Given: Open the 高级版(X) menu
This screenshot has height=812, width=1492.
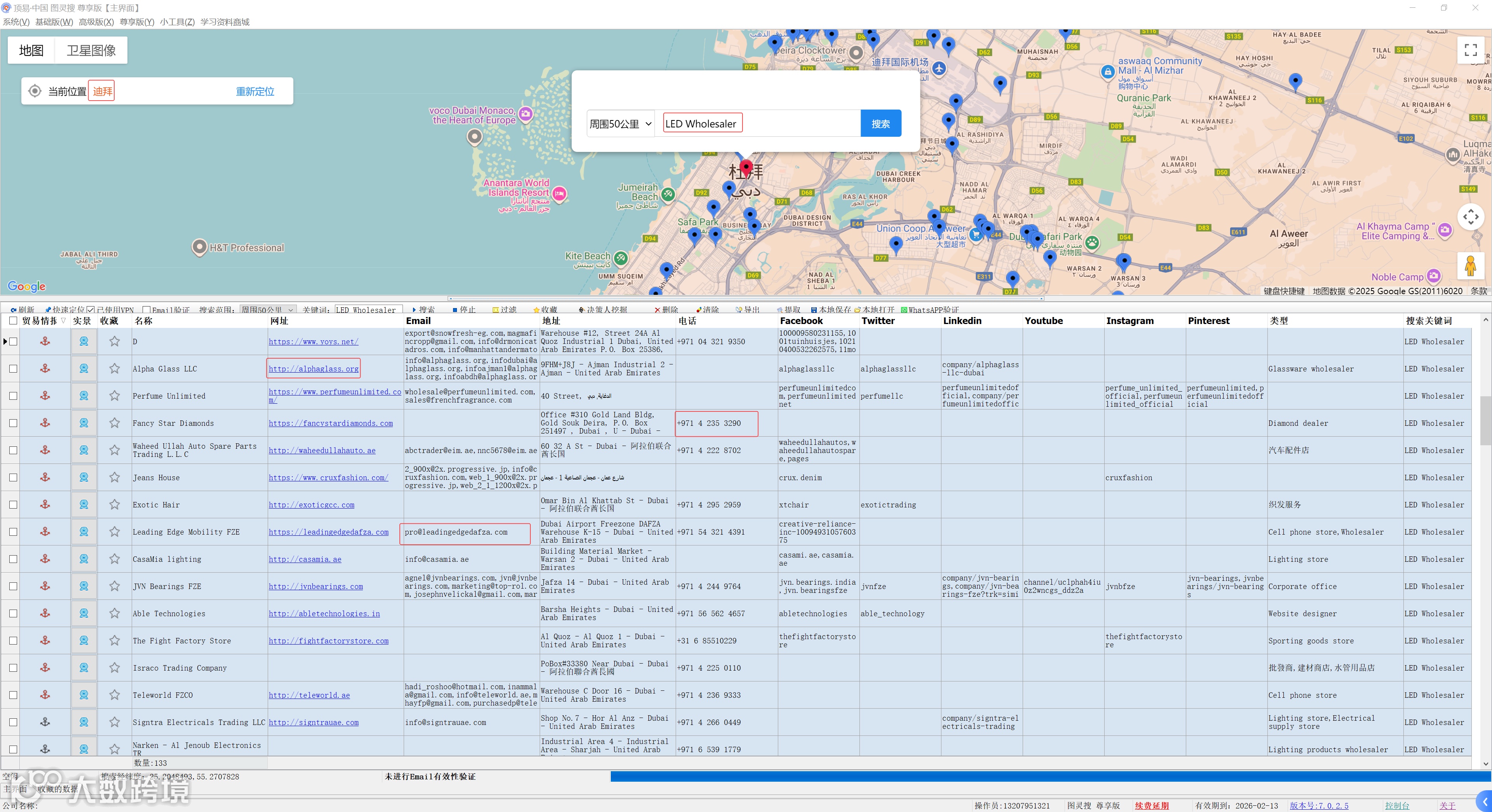Looking at the screenshot, I should click(x=96, y=22).
